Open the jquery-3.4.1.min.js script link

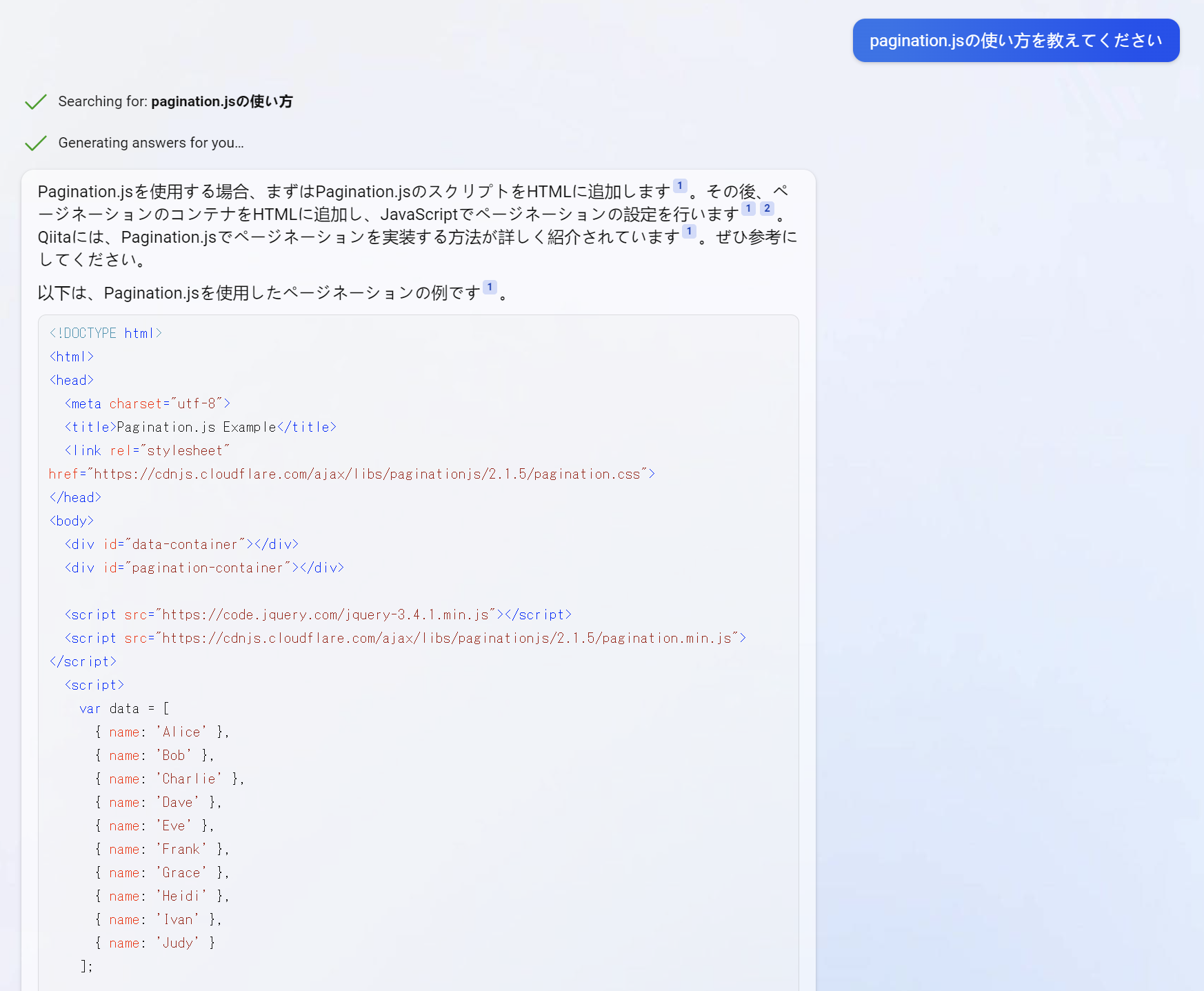tap(327, 614)
